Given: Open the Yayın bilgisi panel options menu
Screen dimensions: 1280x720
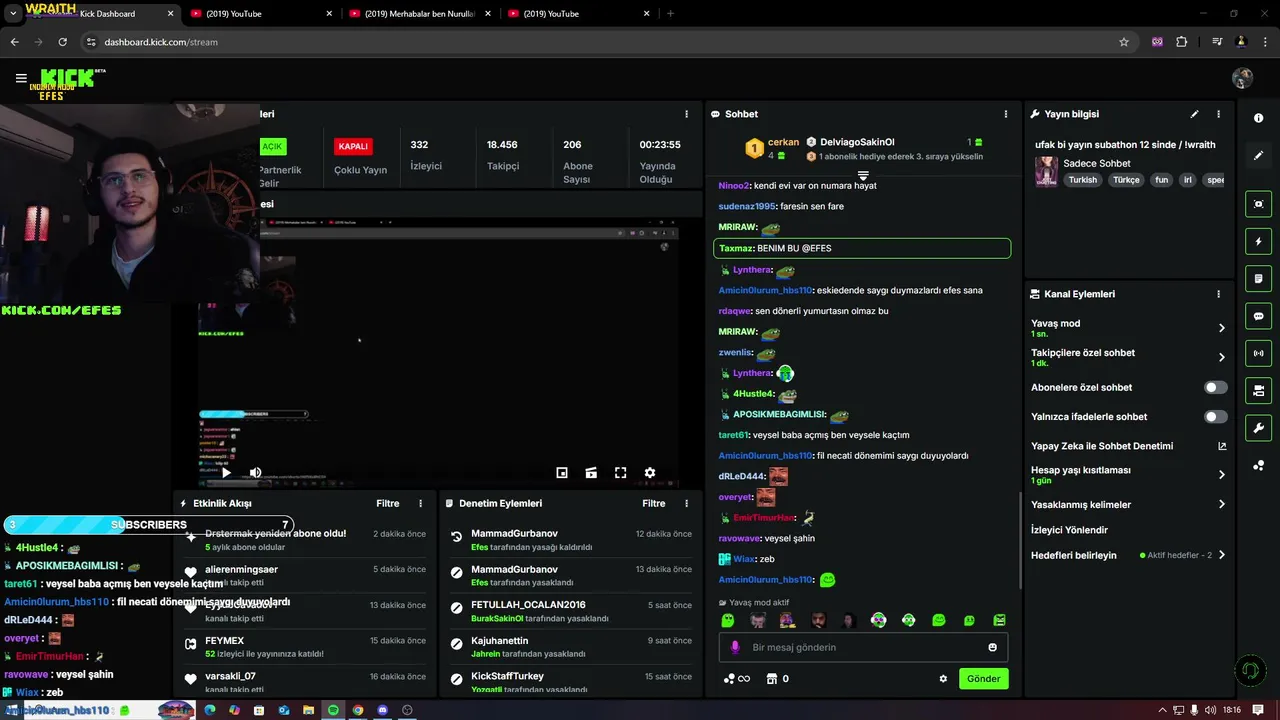Looking at the screenshot, I should (1218, 114).
